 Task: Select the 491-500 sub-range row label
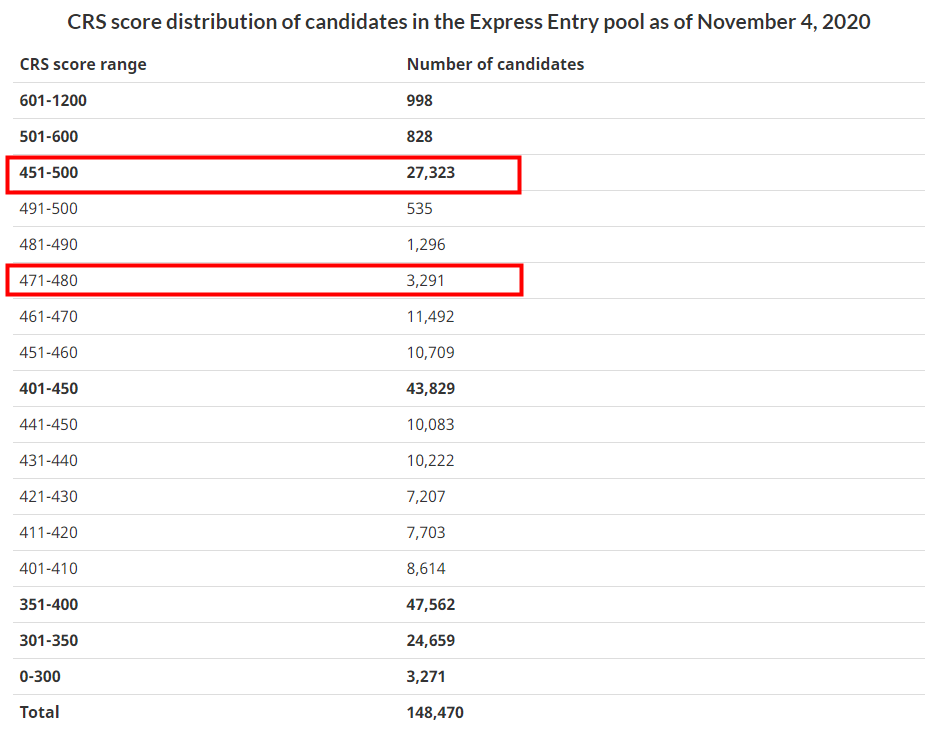[x=48, y=208]
